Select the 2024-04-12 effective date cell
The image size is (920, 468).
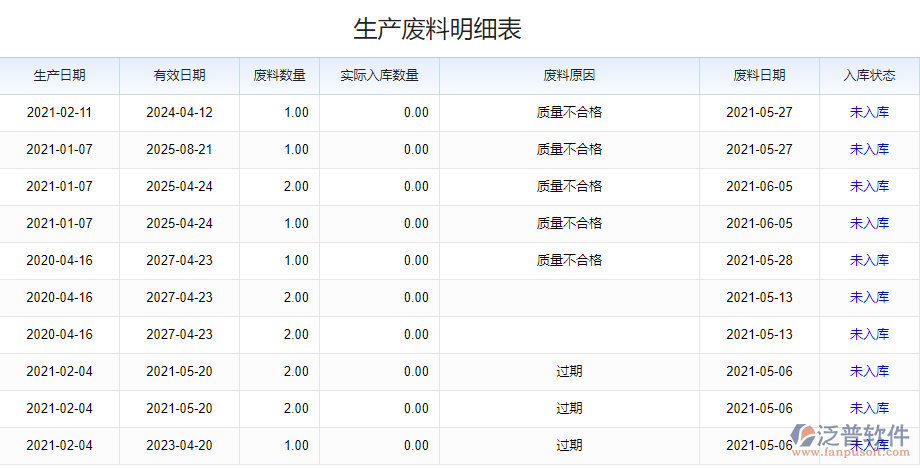tap(179, 112)
